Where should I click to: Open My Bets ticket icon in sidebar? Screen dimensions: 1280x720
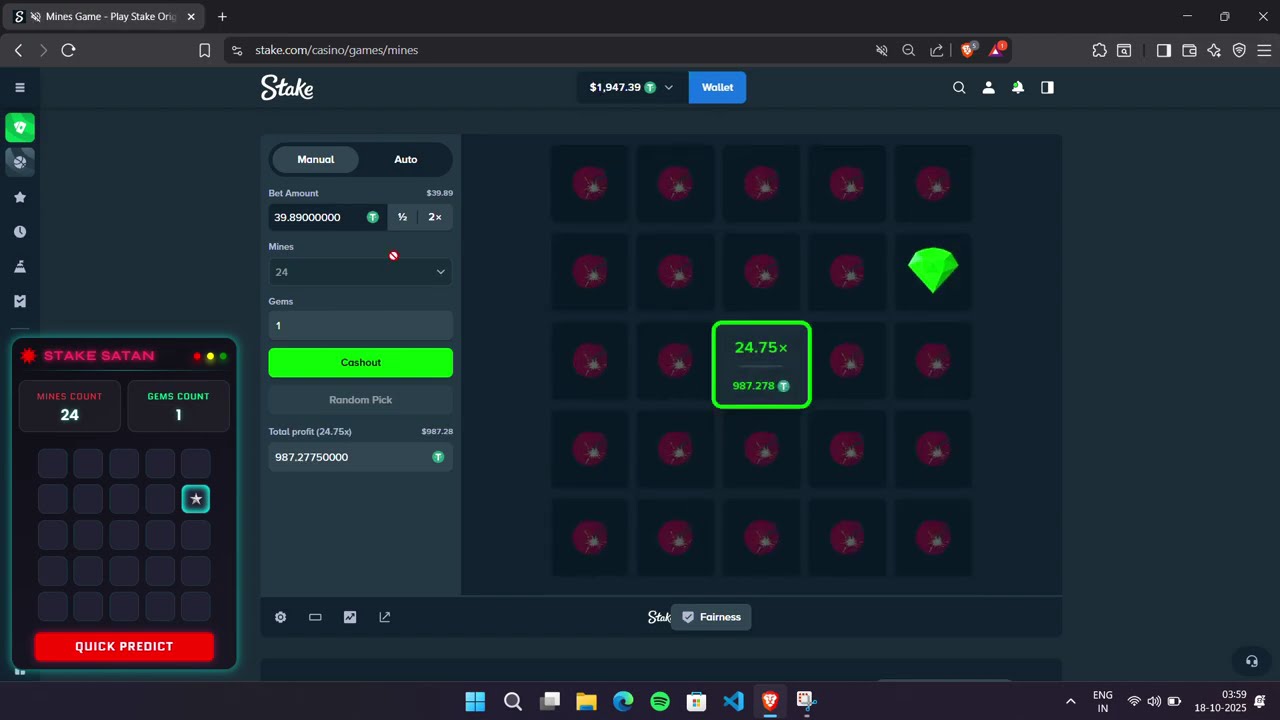coord(19,301)
